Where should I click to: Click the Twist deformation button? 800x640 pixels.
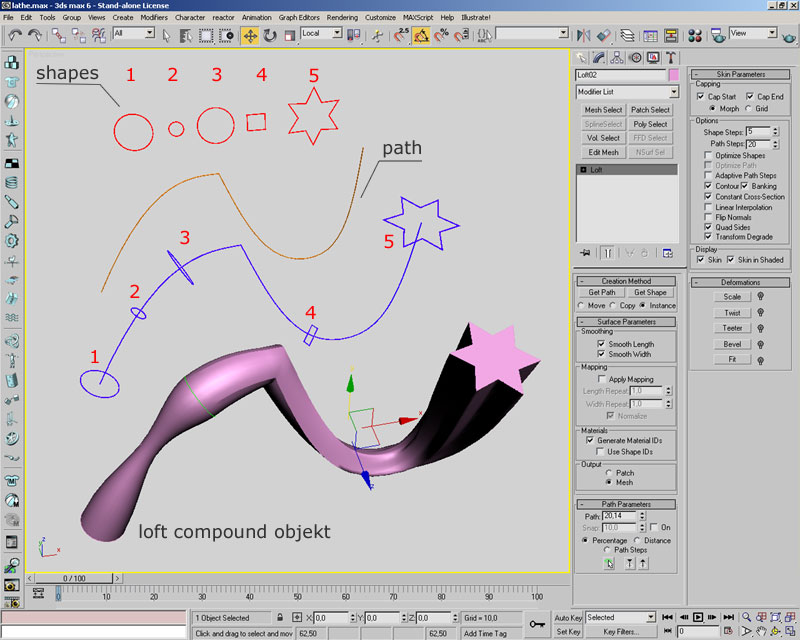click(733, 312)
